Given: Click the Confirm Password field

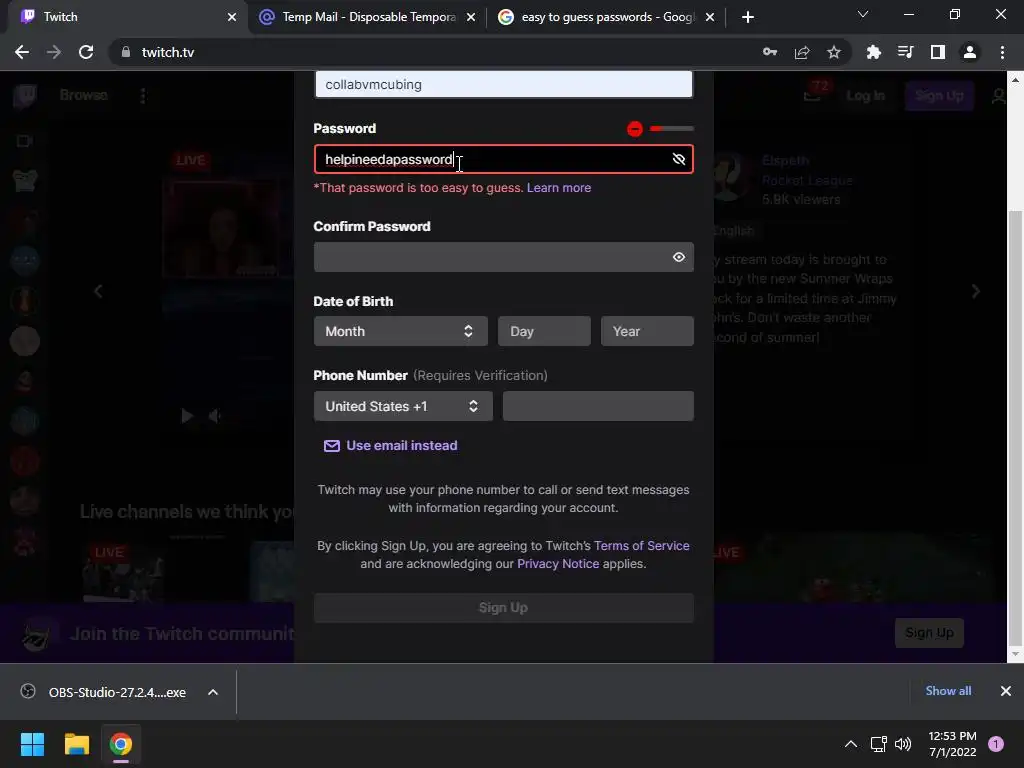Looking at the screenshot, I should [504, 257].
